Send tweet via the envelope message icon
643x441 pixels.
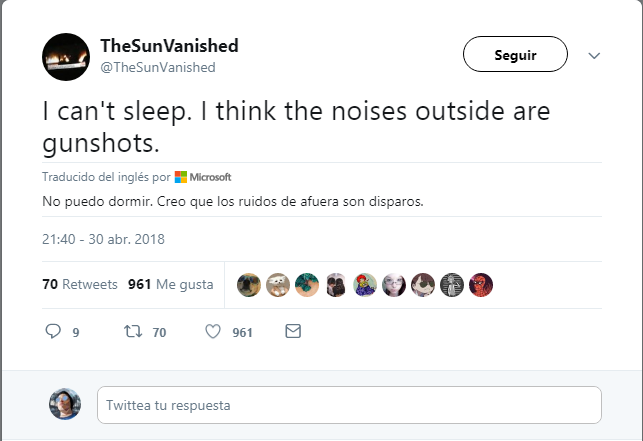click(293, 332)
